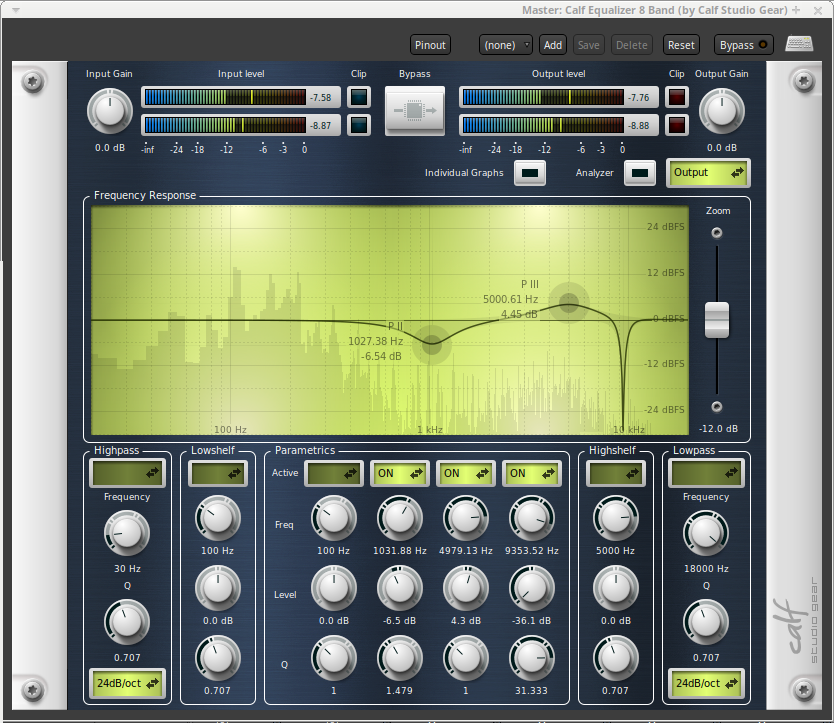Screen dimensions: 834x723
Task: Click the Lowshelf level knob
Action: (x=217, y=588)
